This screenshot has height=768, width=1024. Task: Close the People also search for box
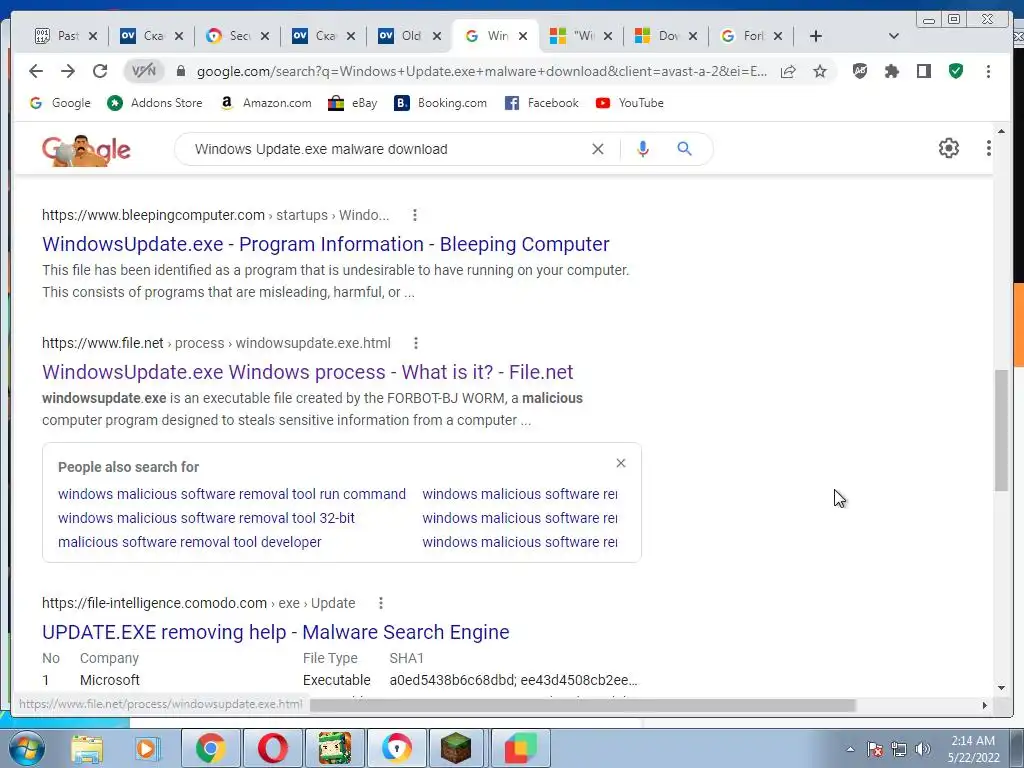[x=621, y=463]
